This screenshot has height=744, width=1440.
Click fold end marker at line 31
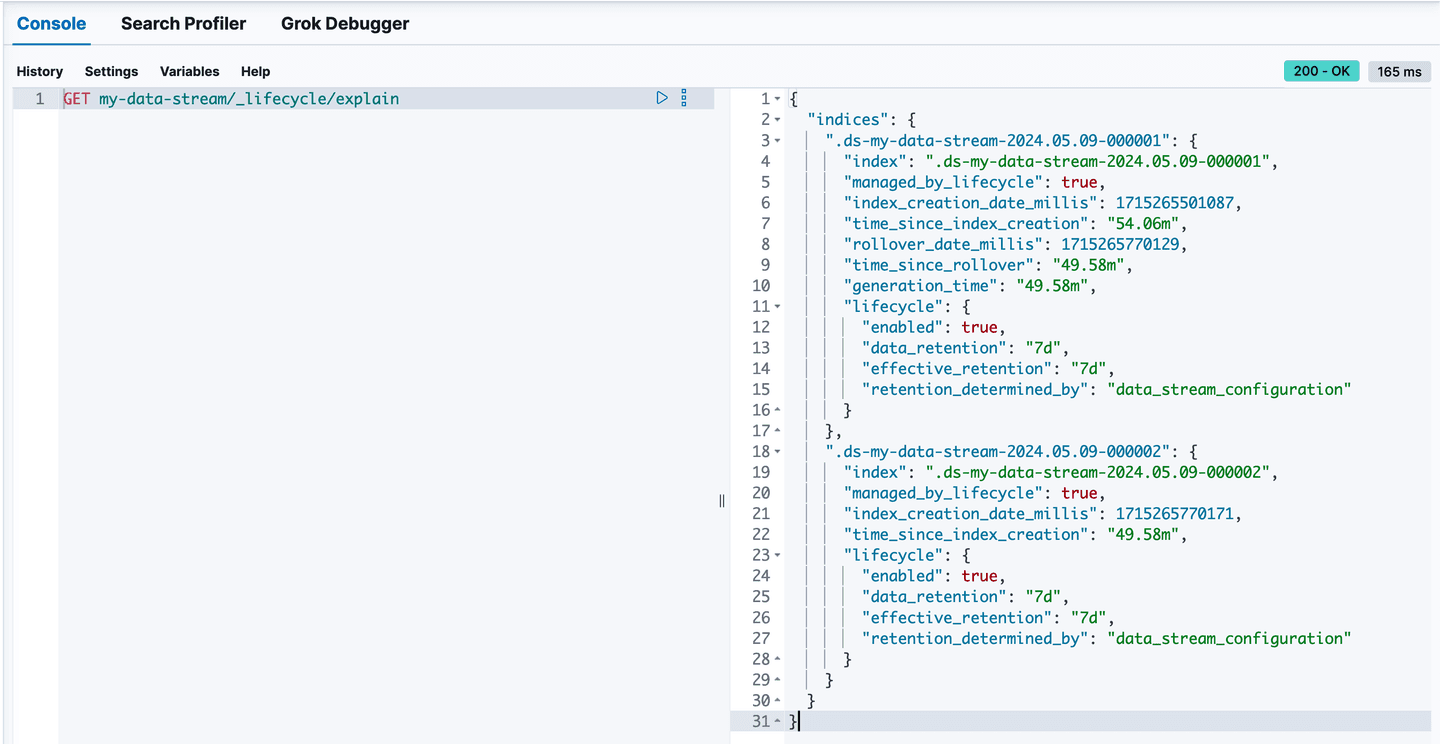(778, 721)
